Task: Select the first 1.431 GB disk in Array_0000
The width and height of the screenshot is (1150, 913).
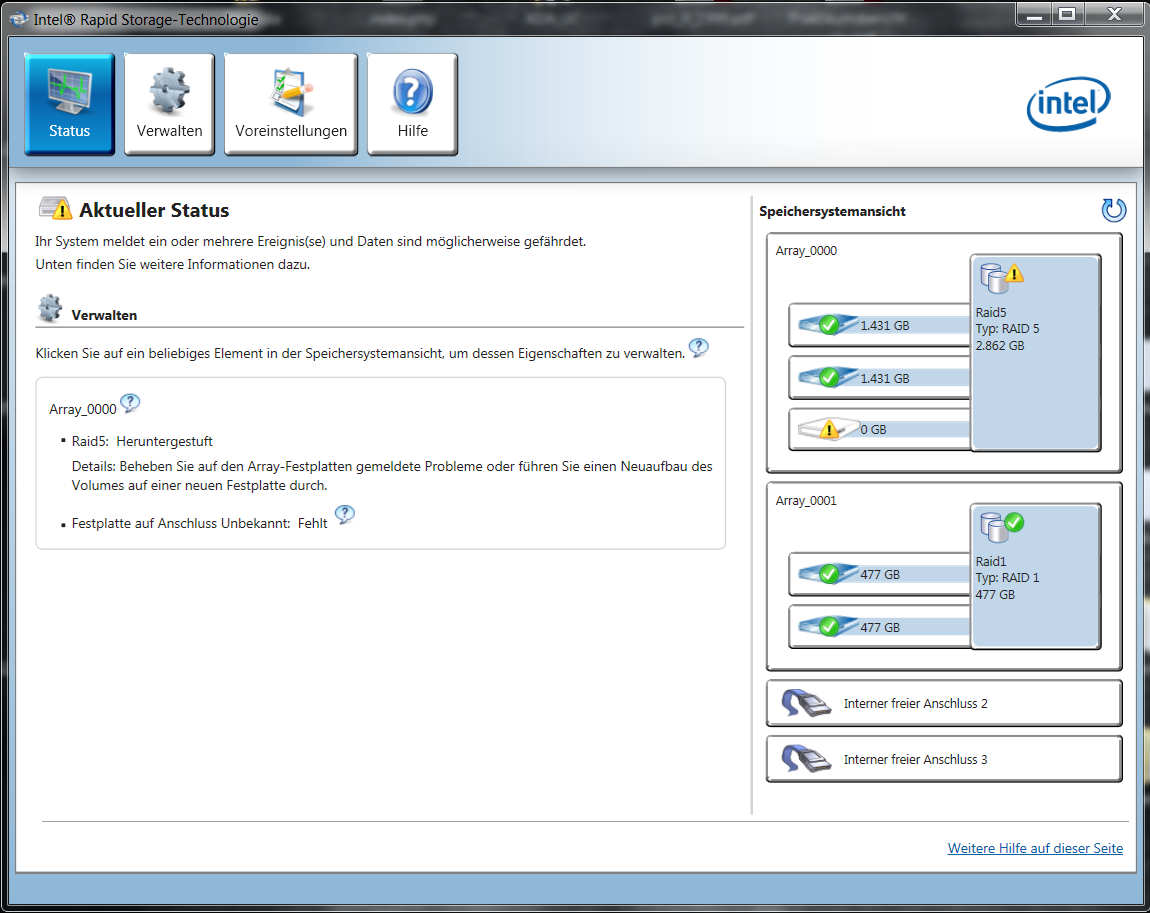Action: click(879, 325)
